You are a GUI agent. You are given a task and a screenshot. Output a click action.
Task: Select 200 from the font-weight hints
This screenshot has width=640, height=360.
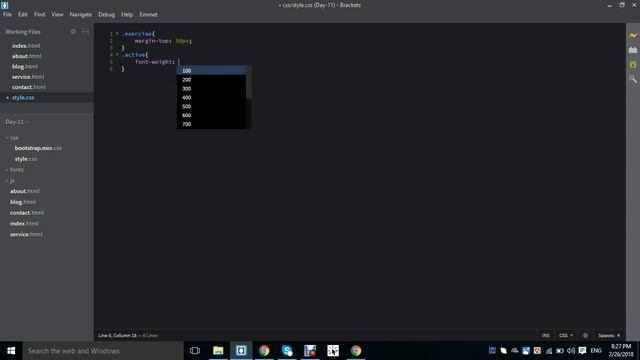click(211, 80)
